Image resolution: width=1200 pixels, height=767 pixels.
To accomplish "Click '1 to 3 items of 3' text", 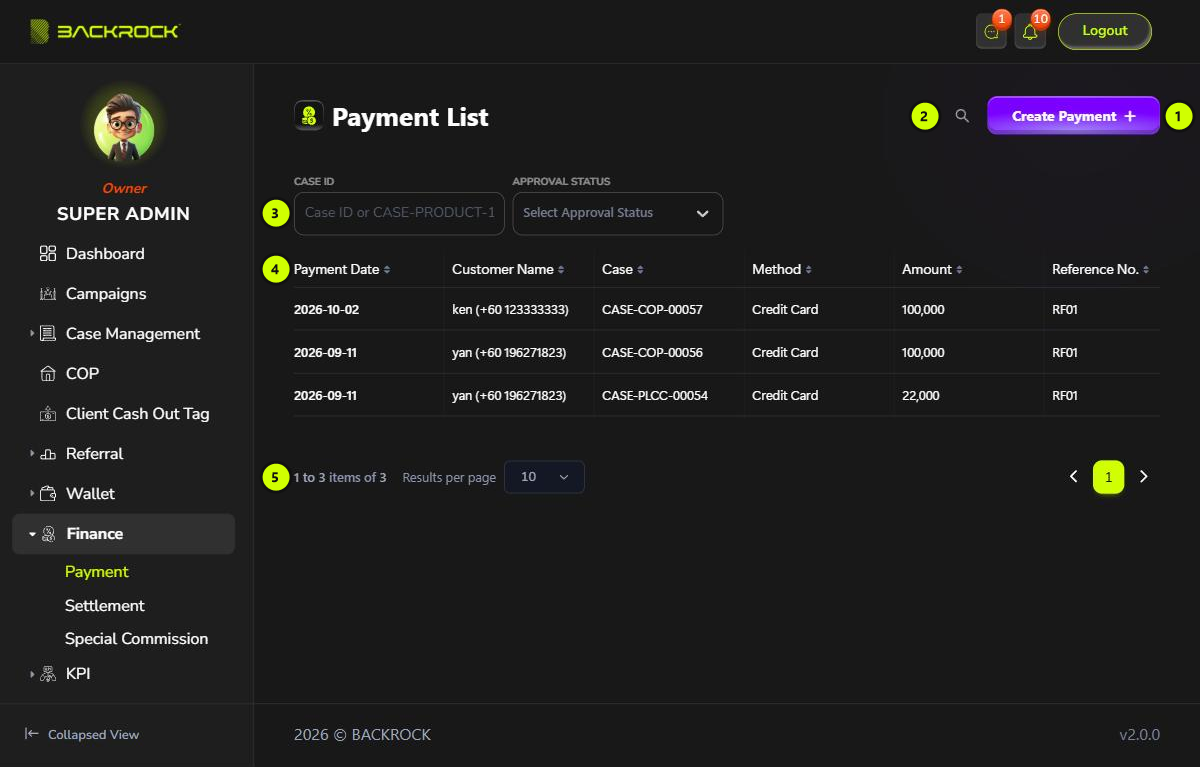I will (x=340, y=478).
